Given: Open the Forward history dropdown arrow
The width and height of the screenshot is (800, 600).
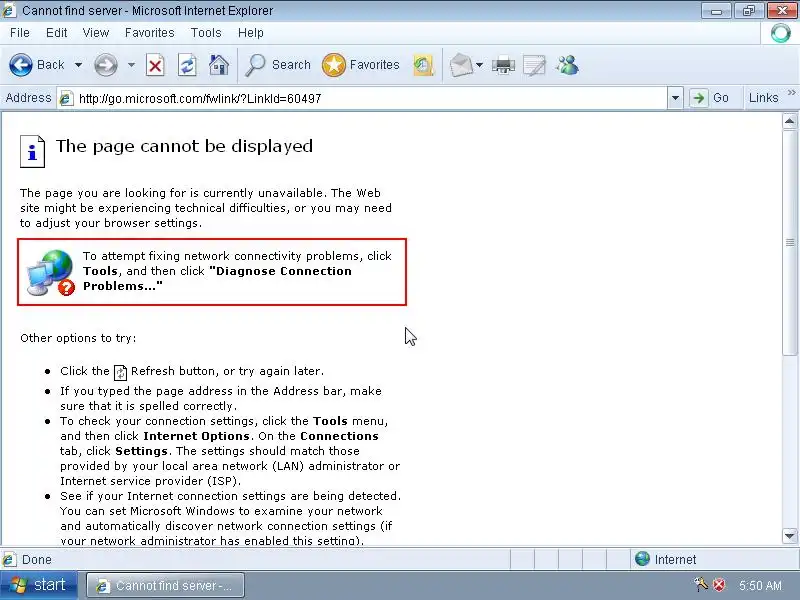Looking at the screenshot, I should click(131, 65).
